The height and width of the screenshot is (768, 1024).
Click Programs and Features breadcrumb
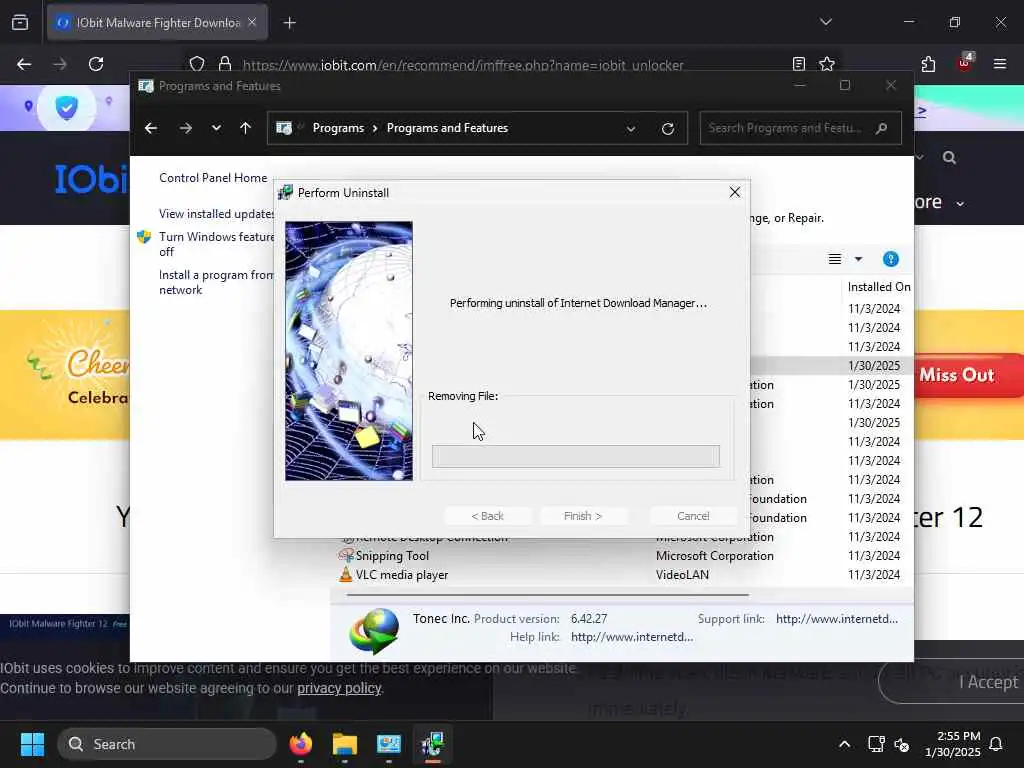[x=447, y=128]
